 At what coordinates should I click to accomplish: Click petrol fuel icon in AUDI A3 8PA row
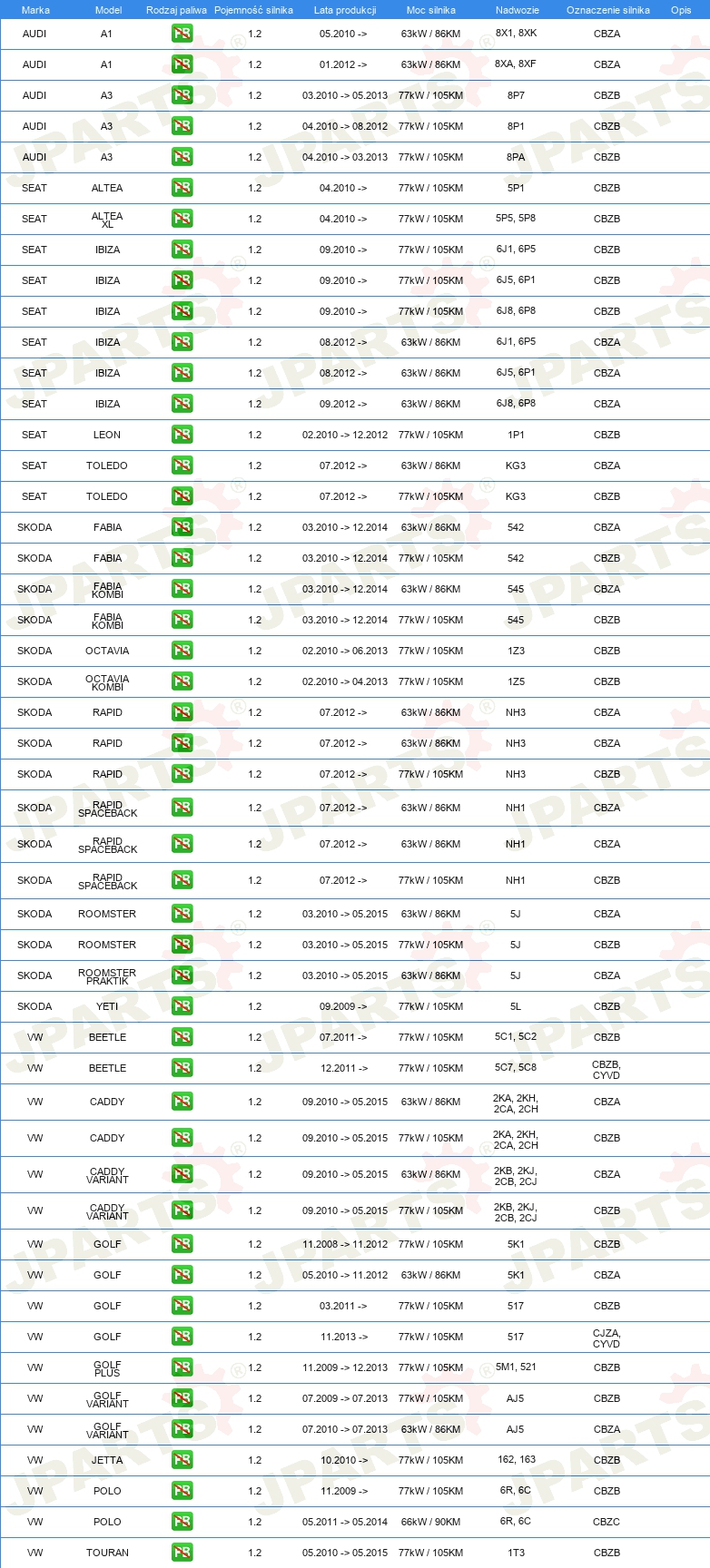click(x=182, y=157)
